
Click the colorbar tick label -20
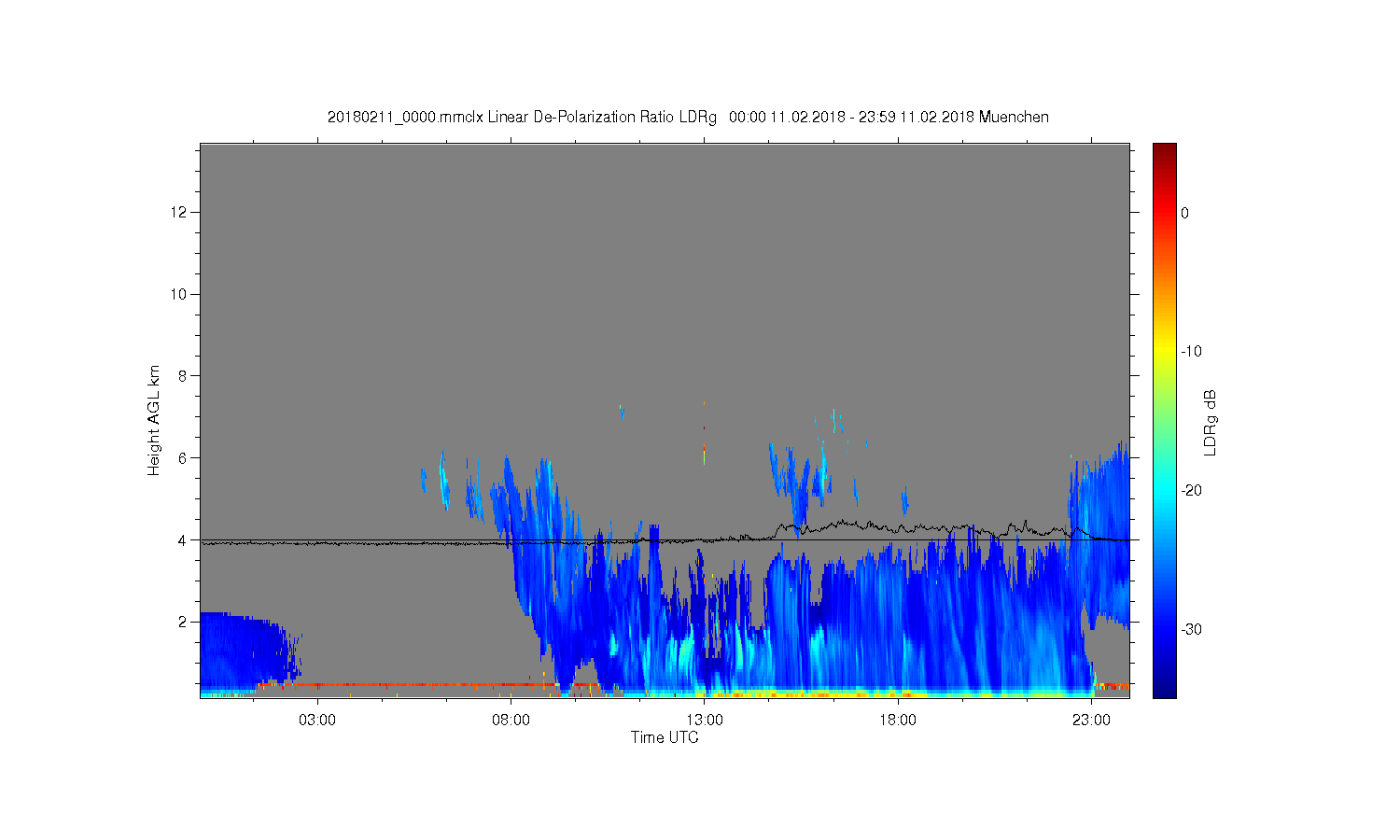(1191, 491)
